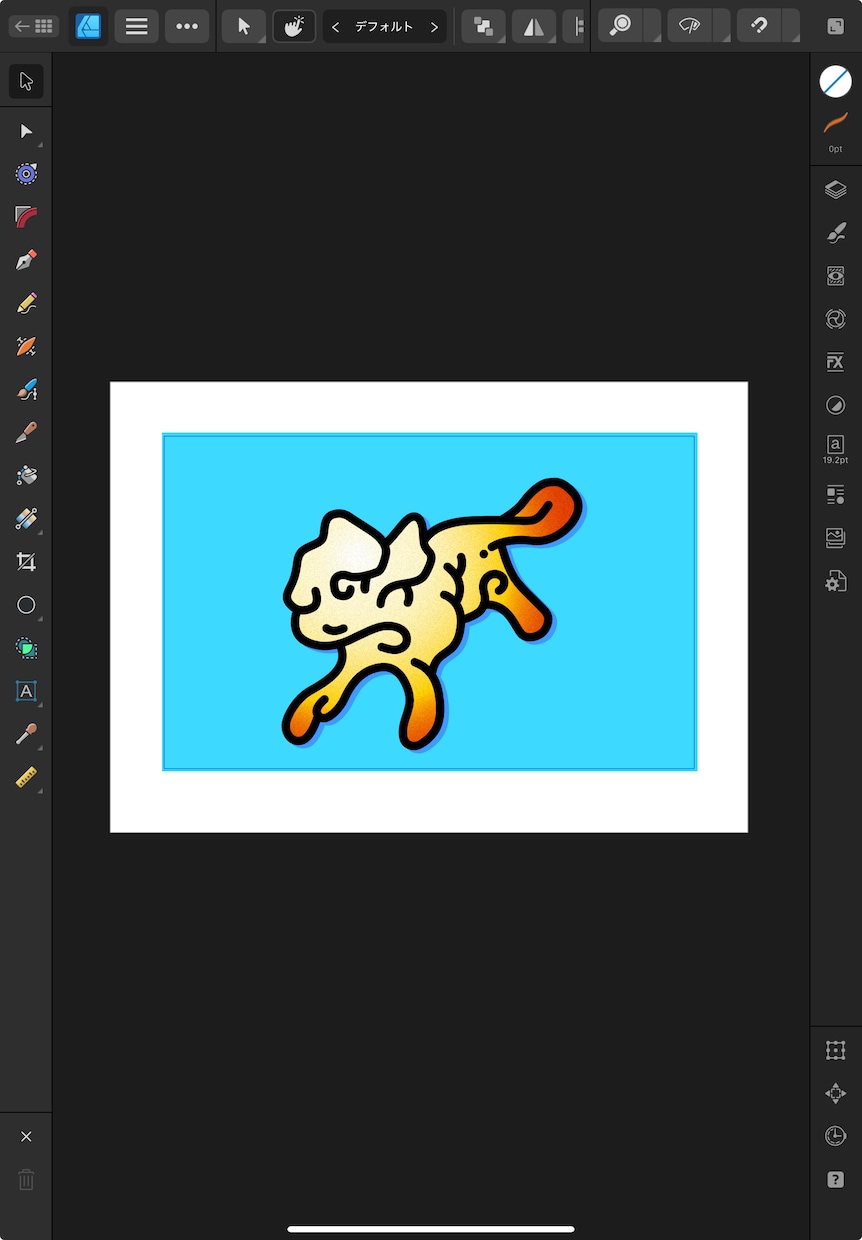Select the Move tool in the left toolbar
This screenshot has width=862, height=1240.
click(26, 82)
